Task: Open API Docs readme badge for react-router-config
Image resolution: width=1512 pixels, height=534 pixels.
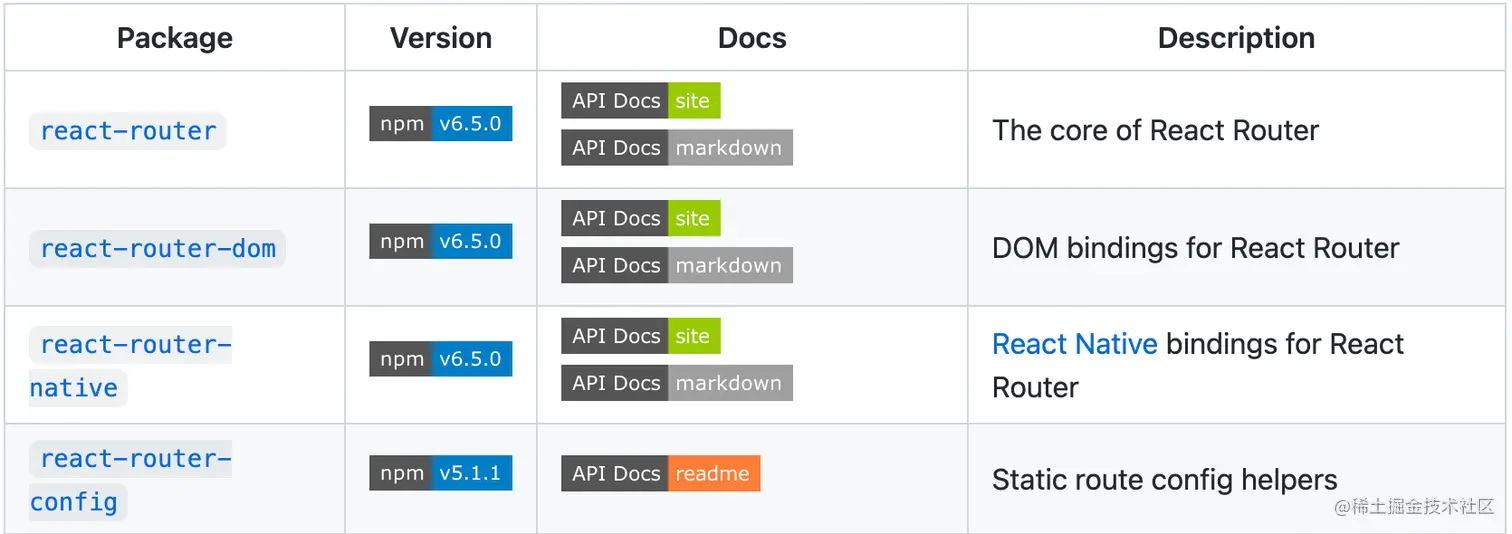Action: pyautogui.click(x=661, y=473)
